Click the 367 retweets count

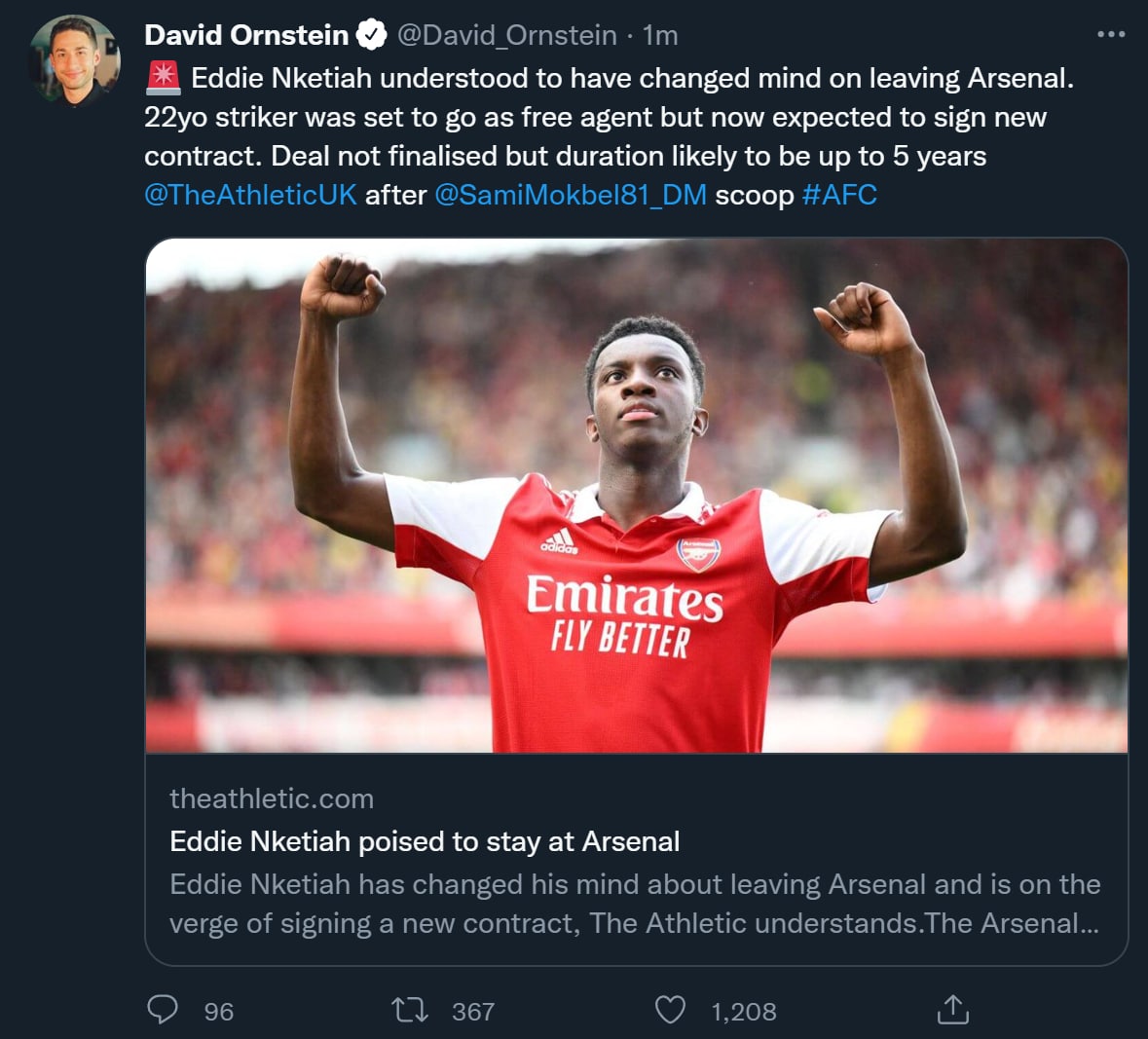click(473, 1012)
